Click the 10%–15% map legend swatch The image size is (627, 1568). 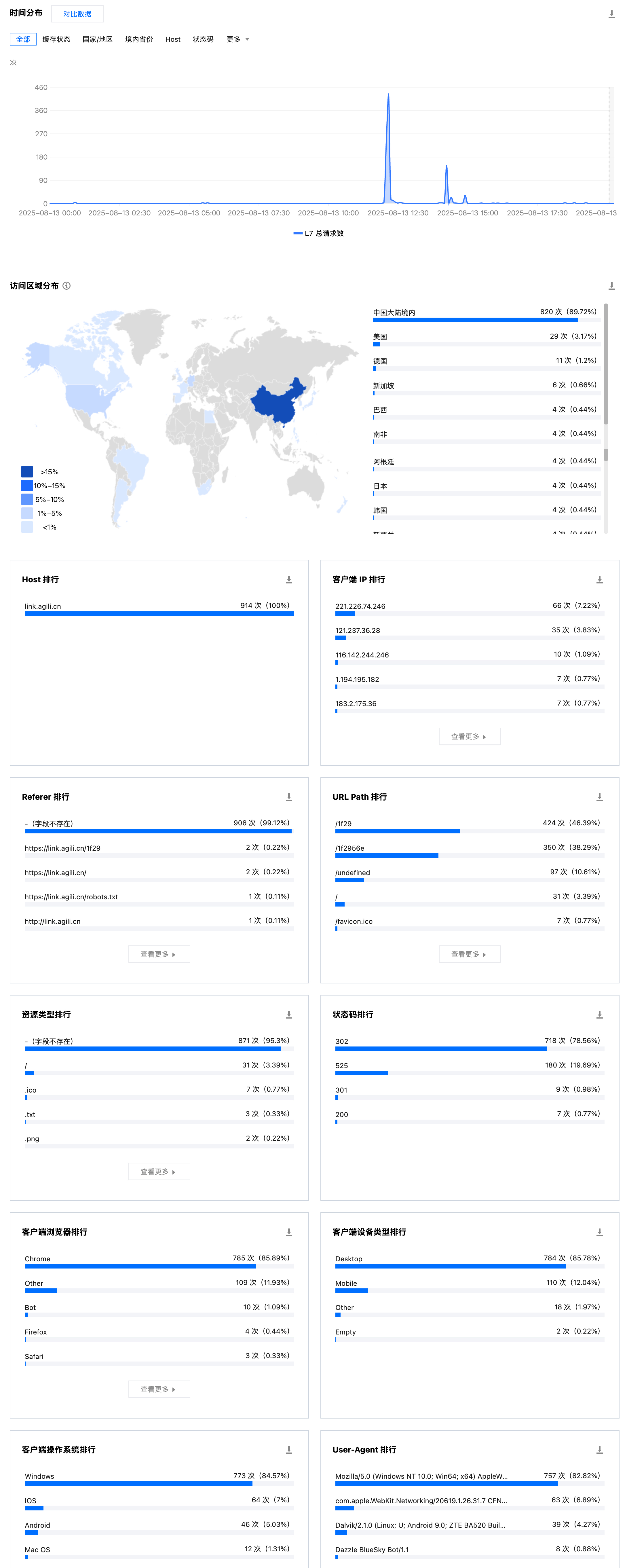click(x=27, y=485)
